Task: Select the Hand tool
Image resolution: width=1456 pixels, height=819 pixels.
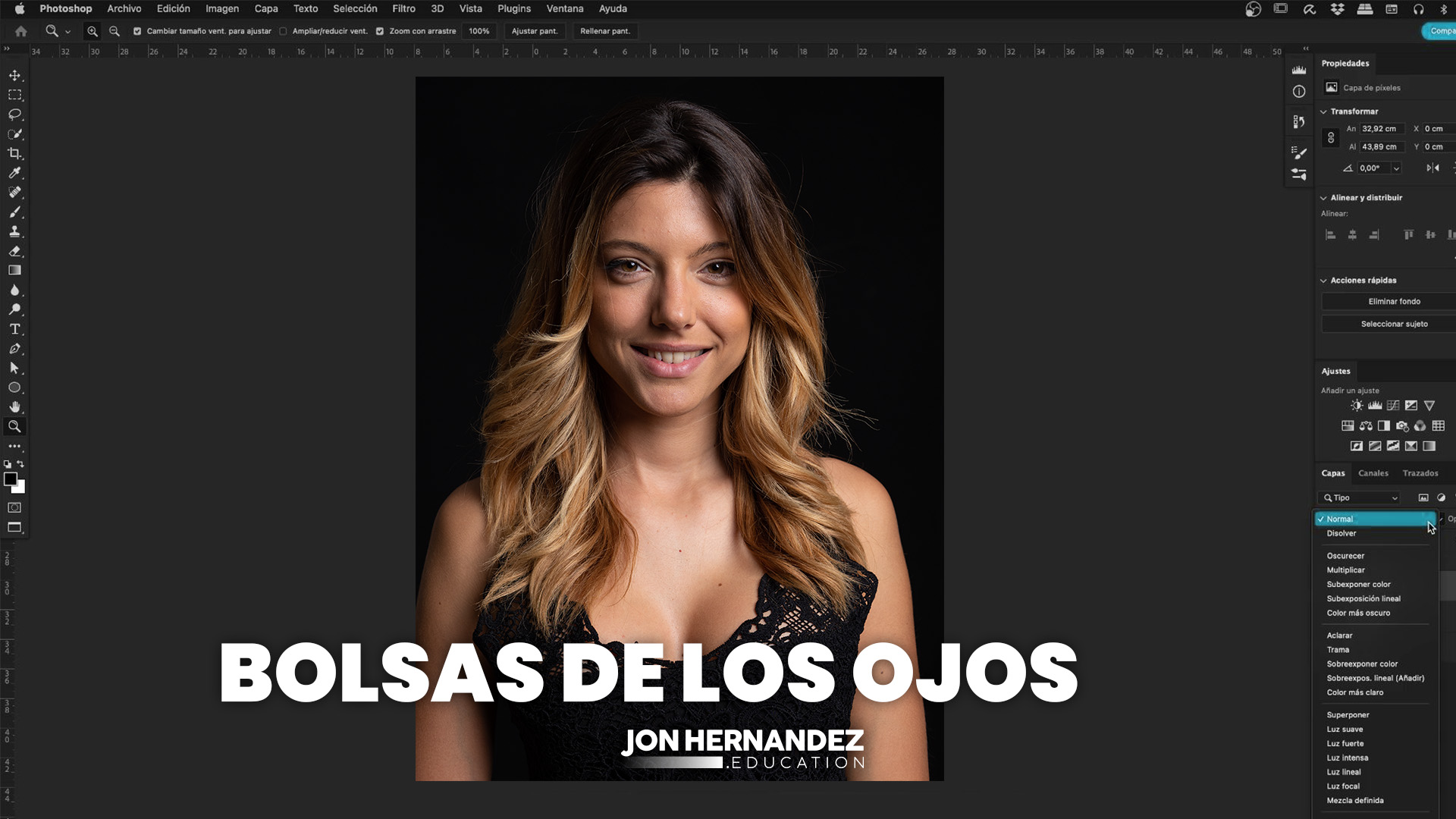Action: tap(14, 407)
